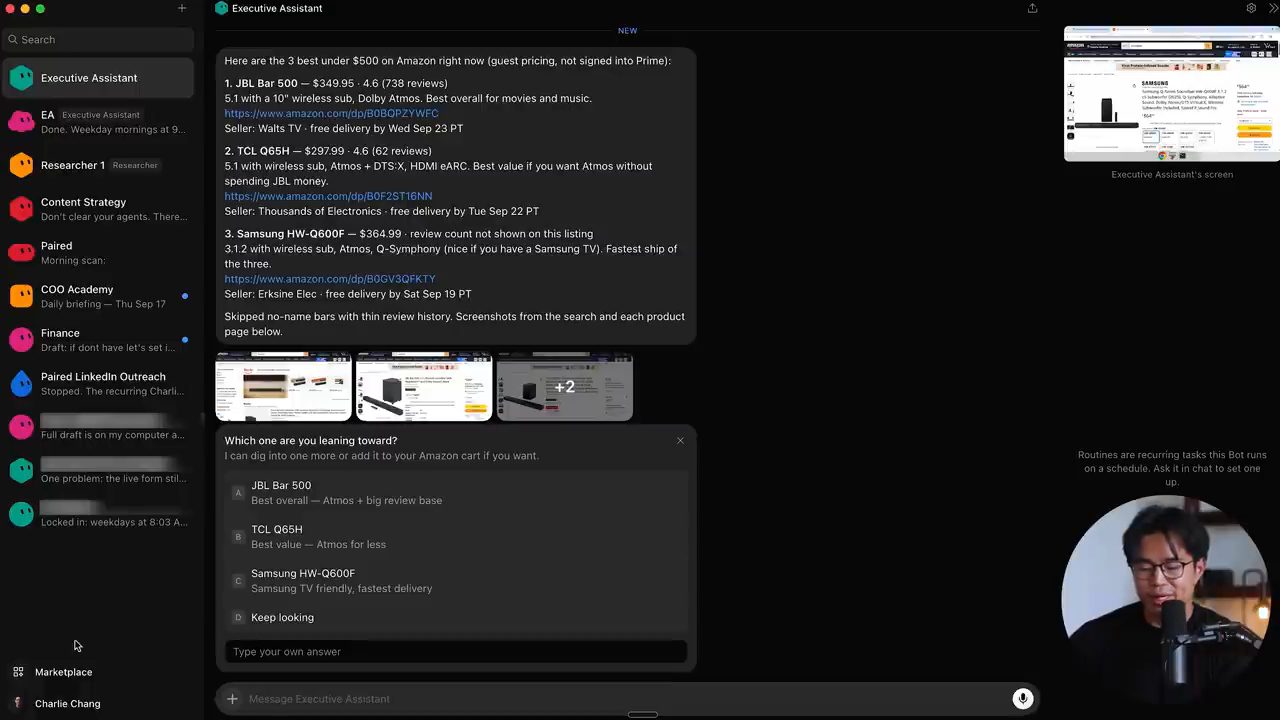Open Researcher 1 bot avatar

pyautogui.click(x=21, y=165)
